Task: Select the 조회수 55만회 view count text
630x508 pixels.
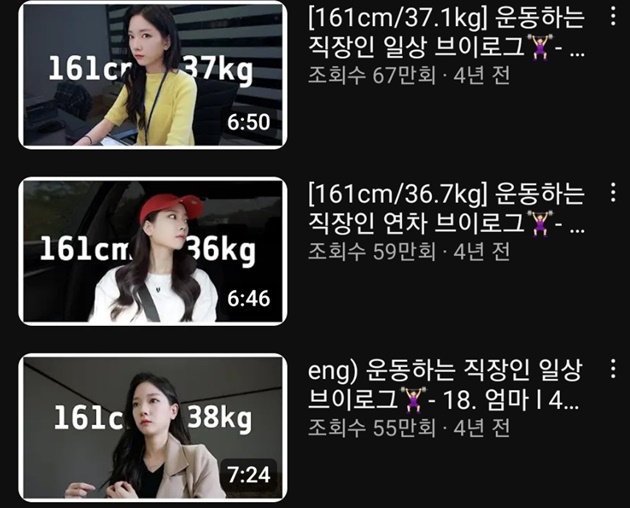Action: [372, 428]
